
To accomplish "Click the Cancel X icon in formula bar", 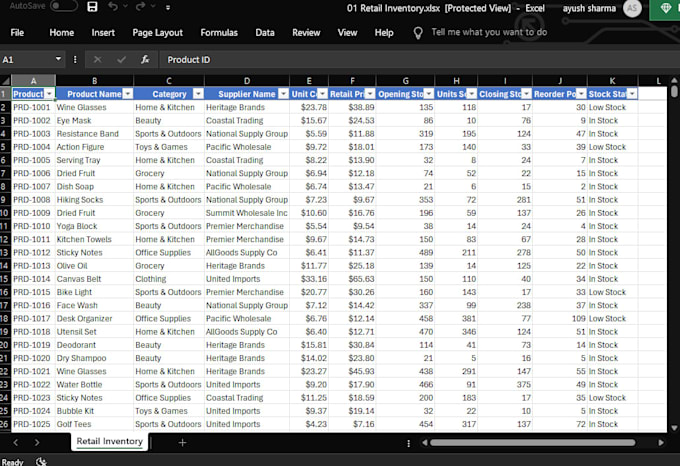I will click(98, 60).
